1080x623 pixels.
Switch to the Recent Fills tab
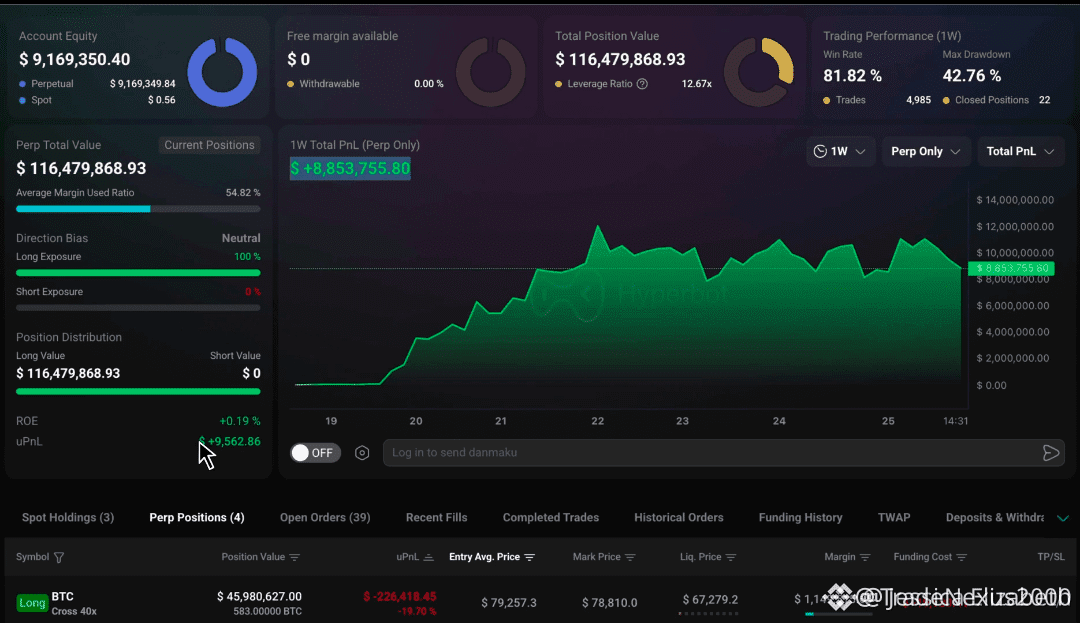click(437, 518)
